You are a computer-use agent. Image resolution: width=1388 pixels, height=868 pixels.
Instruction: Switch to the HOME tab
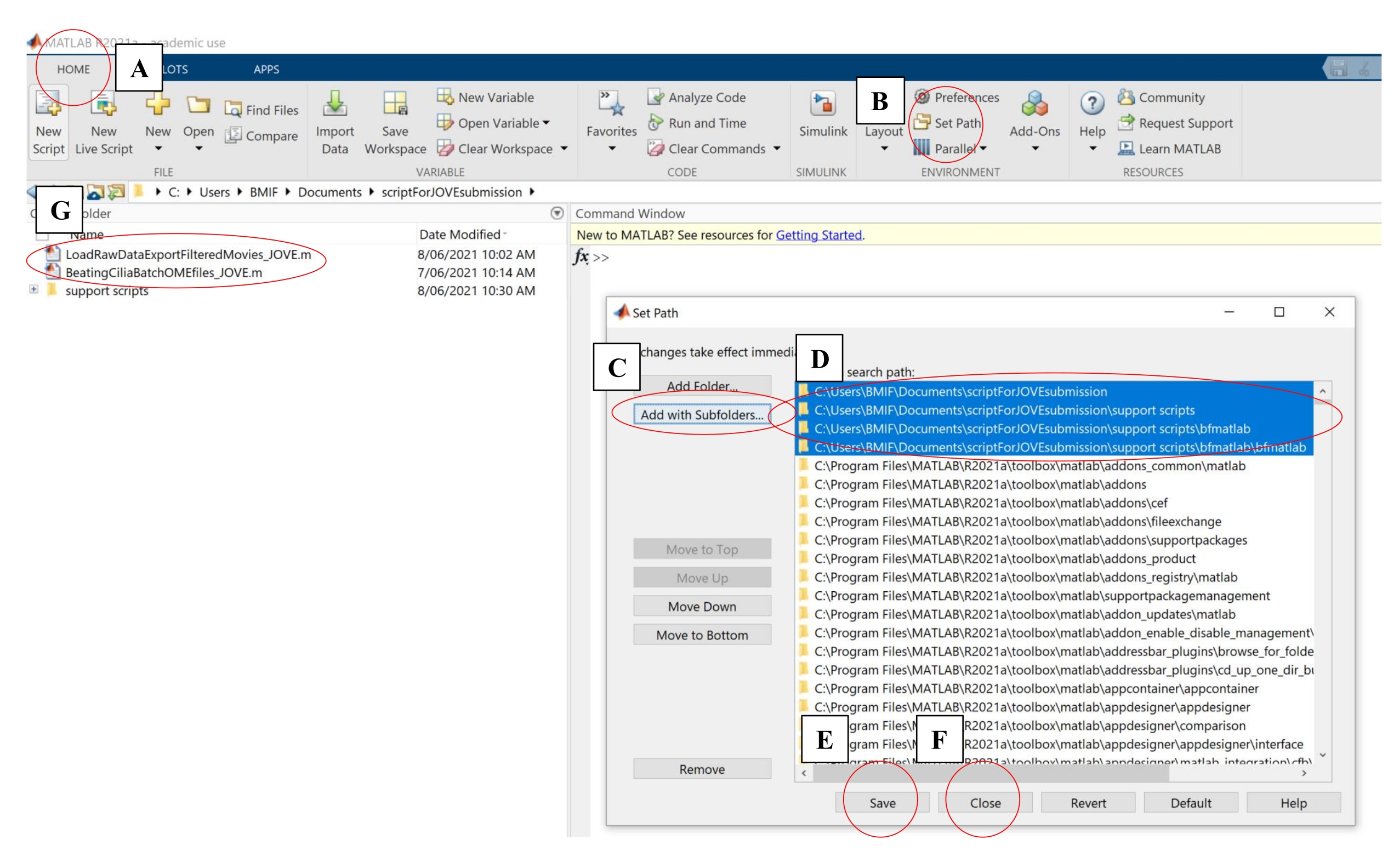[x=73, y=70]
